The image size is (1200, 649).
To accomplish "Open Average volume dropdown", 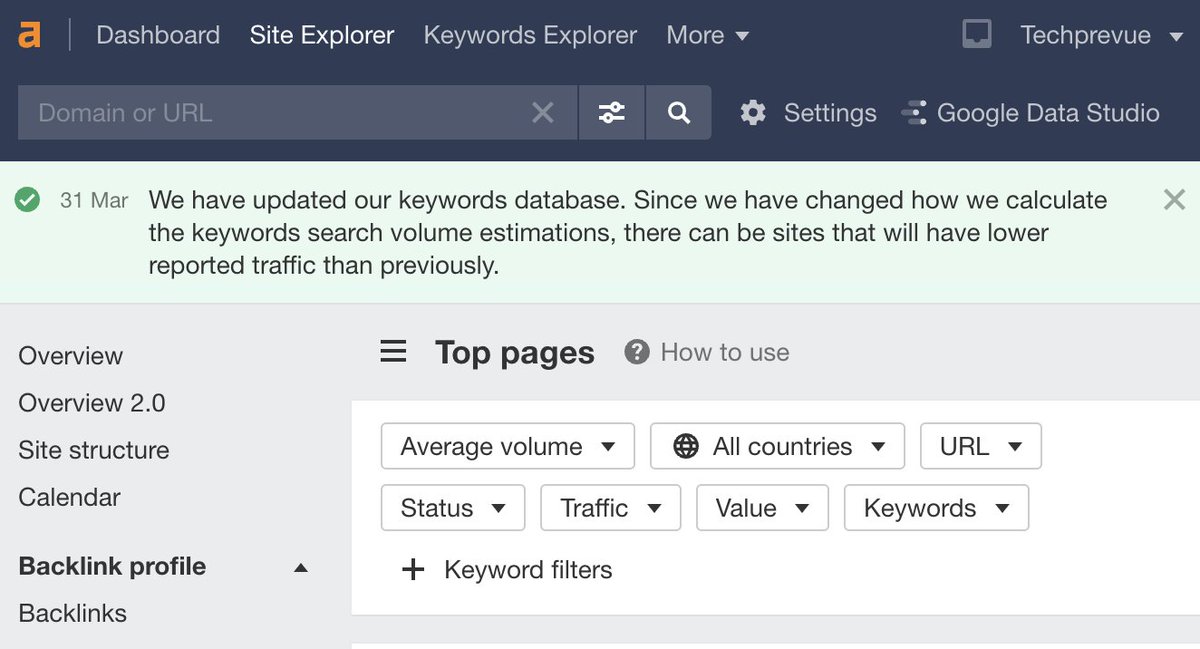I will tap(508, 446).
